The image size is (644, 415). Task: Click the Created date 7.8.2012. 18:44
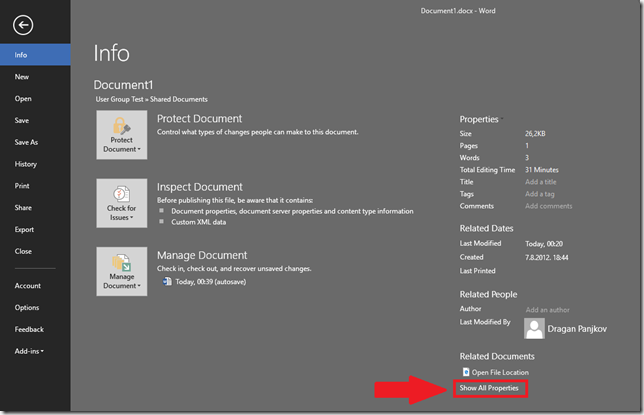point(547,258)
